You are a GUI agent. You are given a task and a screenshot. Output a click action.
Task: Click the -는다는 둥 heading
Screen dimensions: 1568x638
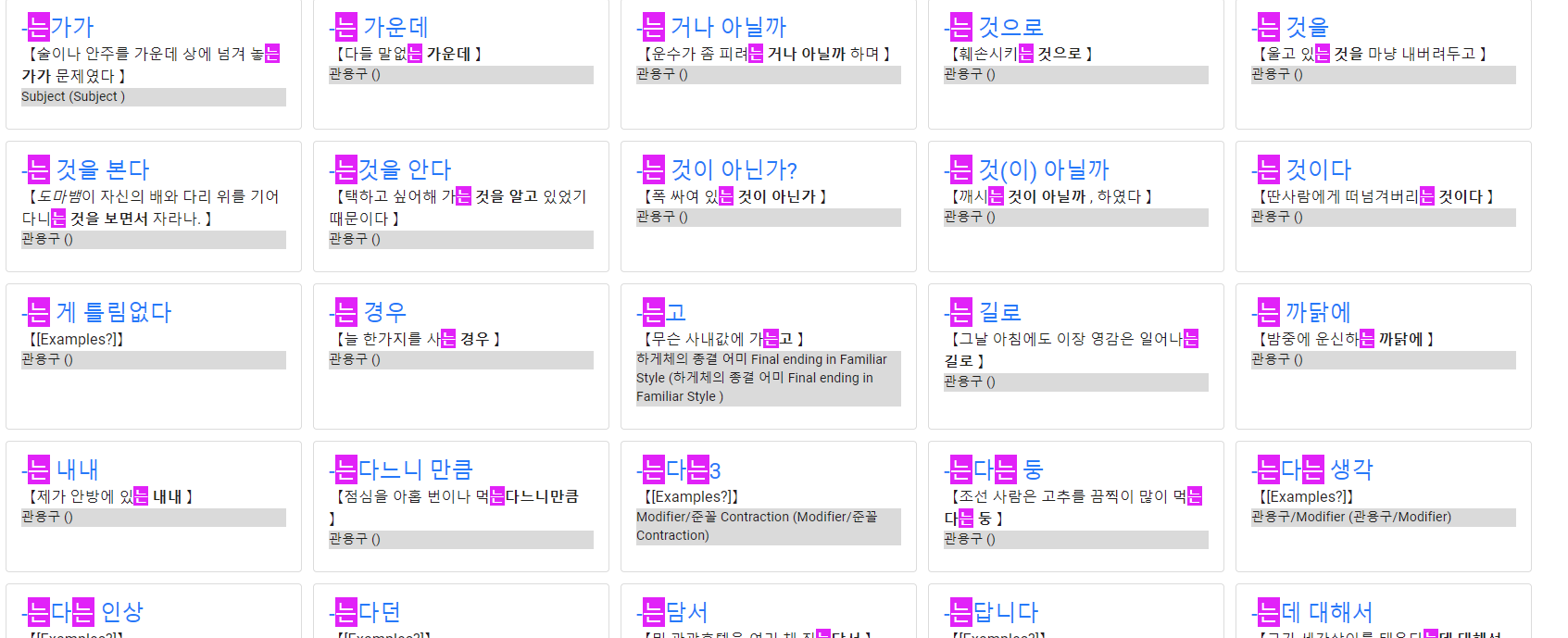pyautogui.click(x=994, y=469)
